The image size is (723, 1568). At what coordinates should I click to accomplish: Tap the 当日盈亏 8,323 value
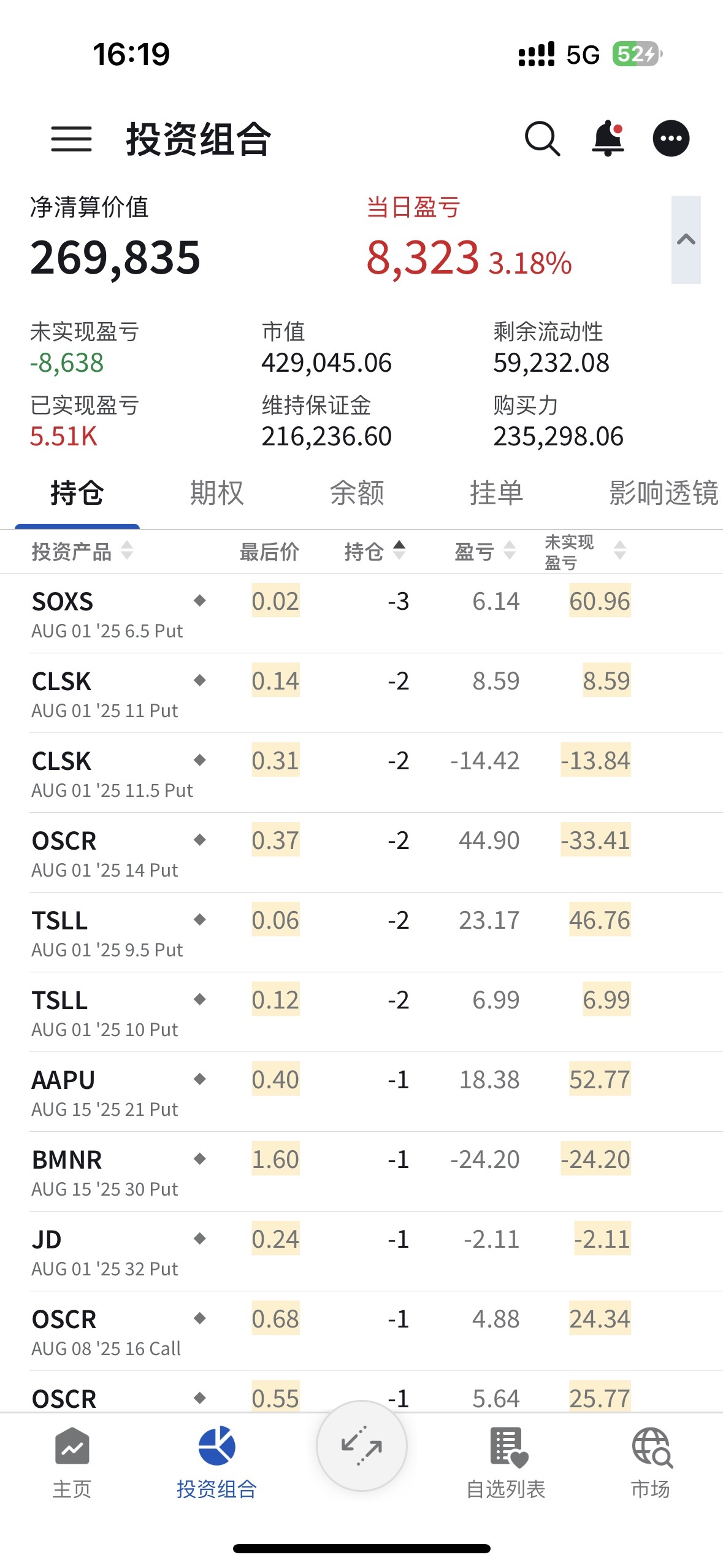click(x=423, y=258)
